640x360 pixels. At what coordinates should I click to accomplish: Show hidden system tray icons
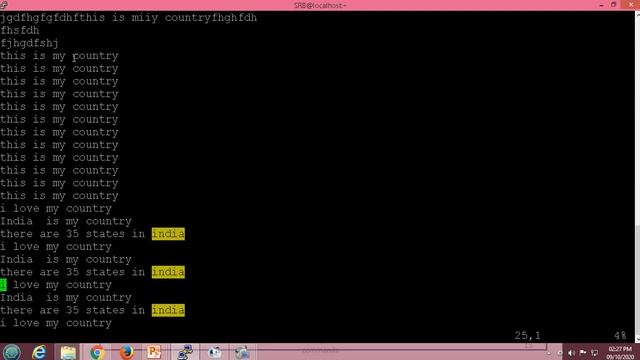point(549,353)
